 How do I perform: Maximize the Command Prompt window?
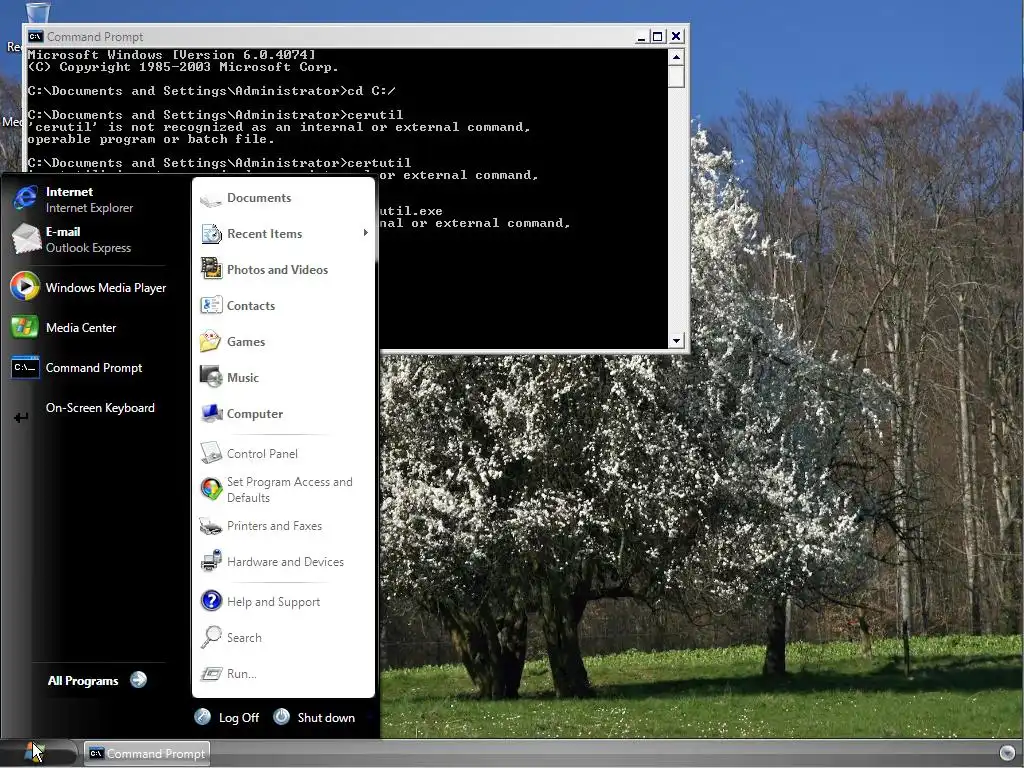pos(658,37)
